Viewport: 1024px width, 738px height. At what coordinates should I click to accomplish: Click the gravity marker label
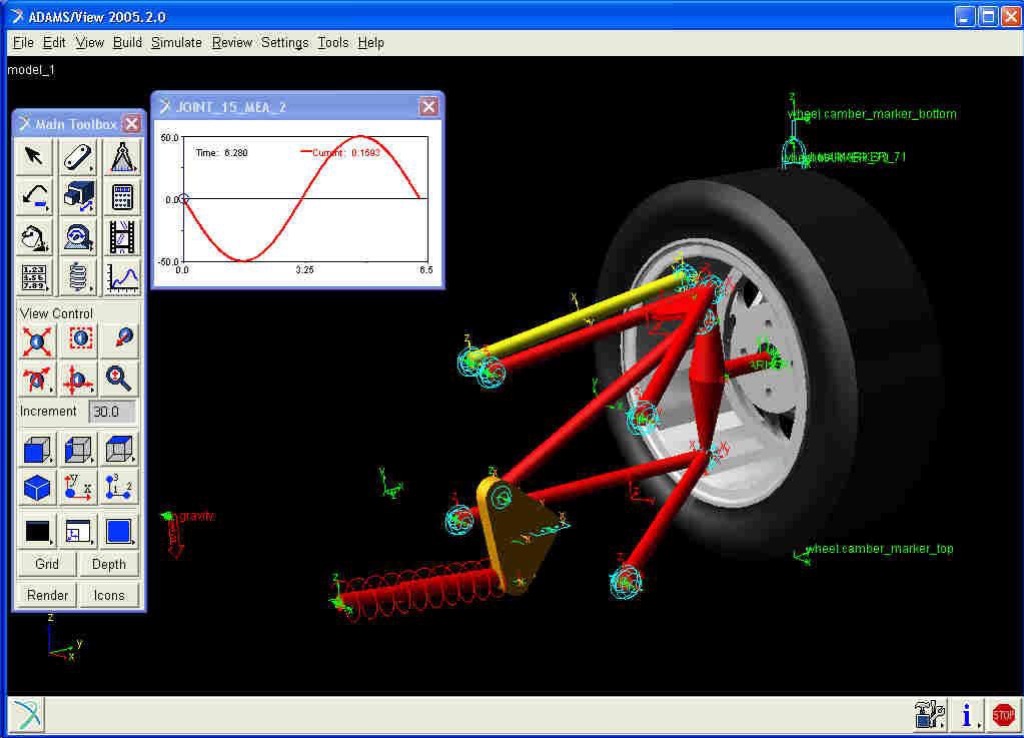click(x=197, y=516)
